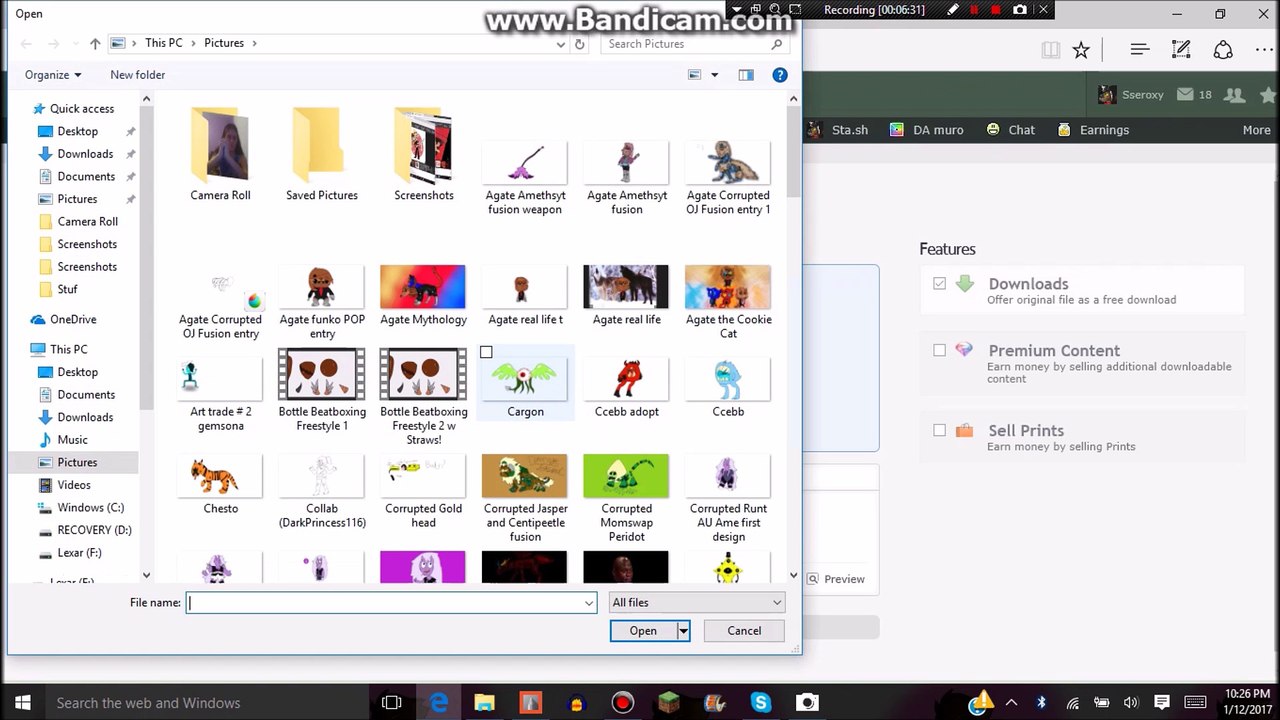Screen dimensions: 1280x720
Task: Open Earnings in DeviantArt menu
Action: point(1093,130)
